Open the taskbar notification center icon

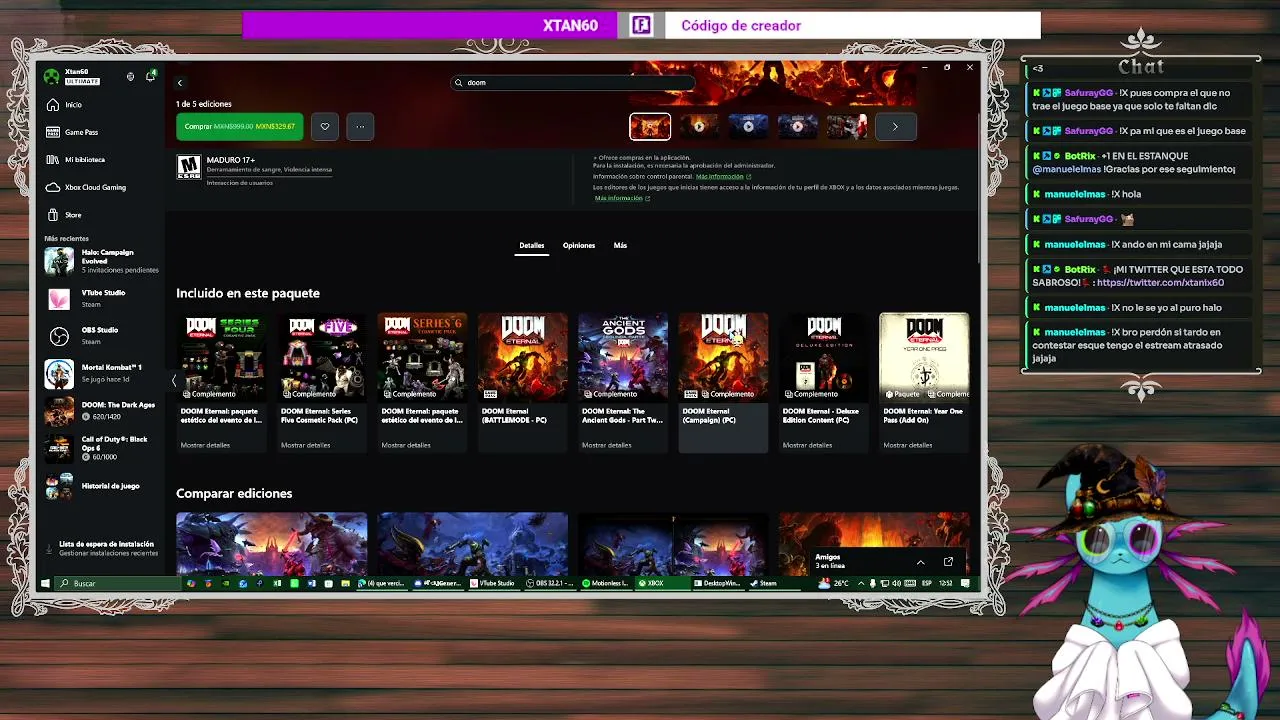[965, 583]
